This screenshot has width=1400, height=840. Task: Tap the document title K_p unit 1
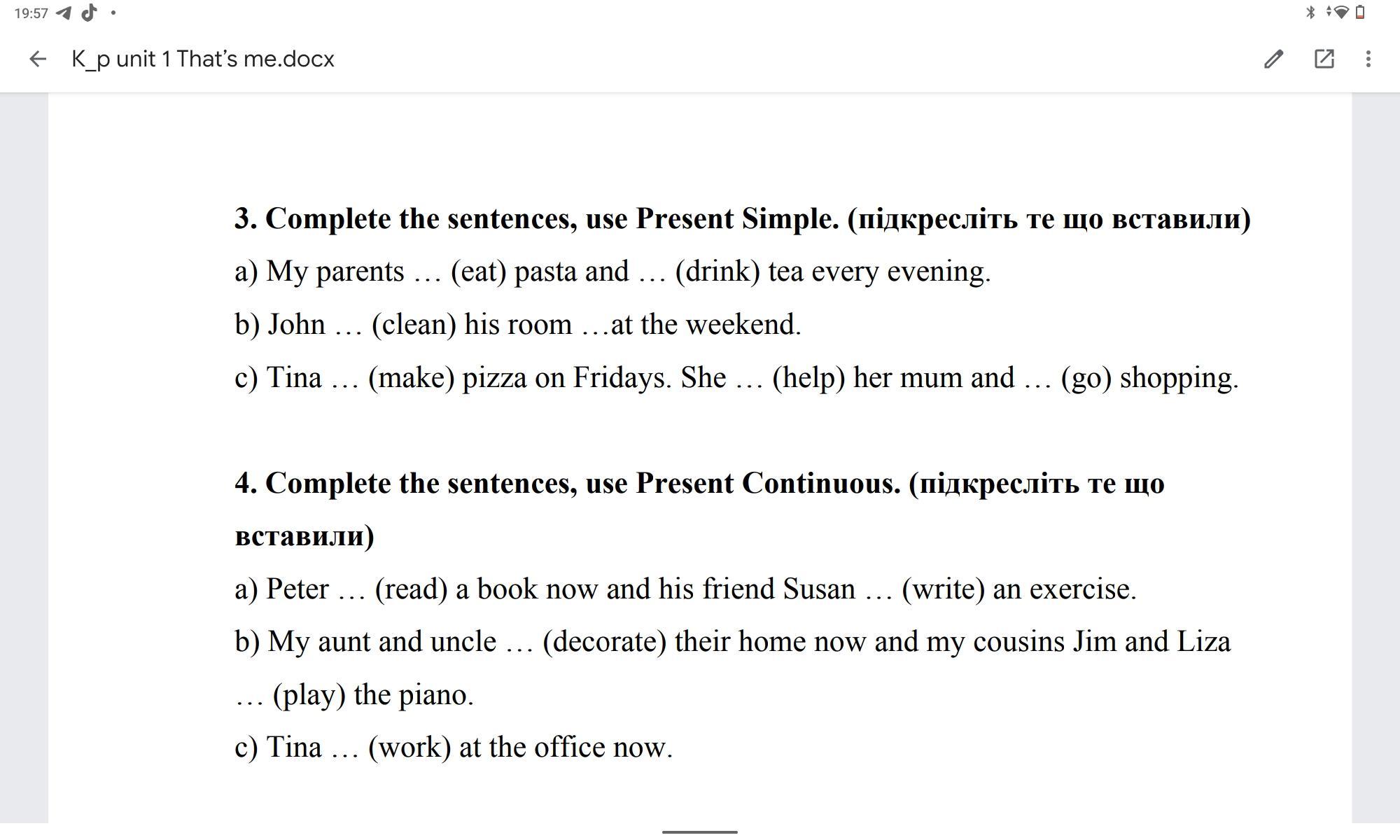tap(203, 59)
